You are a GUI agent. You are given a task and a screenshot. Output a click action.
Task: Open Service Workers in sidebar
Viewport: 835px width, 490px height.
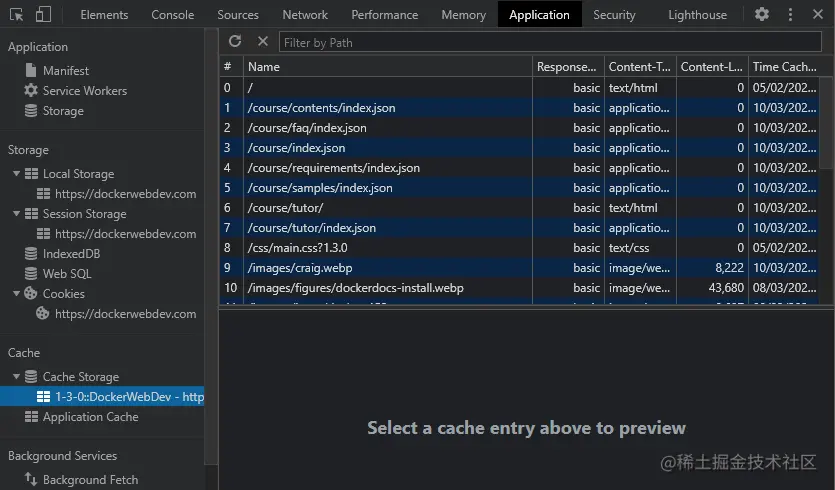(84, 91)
